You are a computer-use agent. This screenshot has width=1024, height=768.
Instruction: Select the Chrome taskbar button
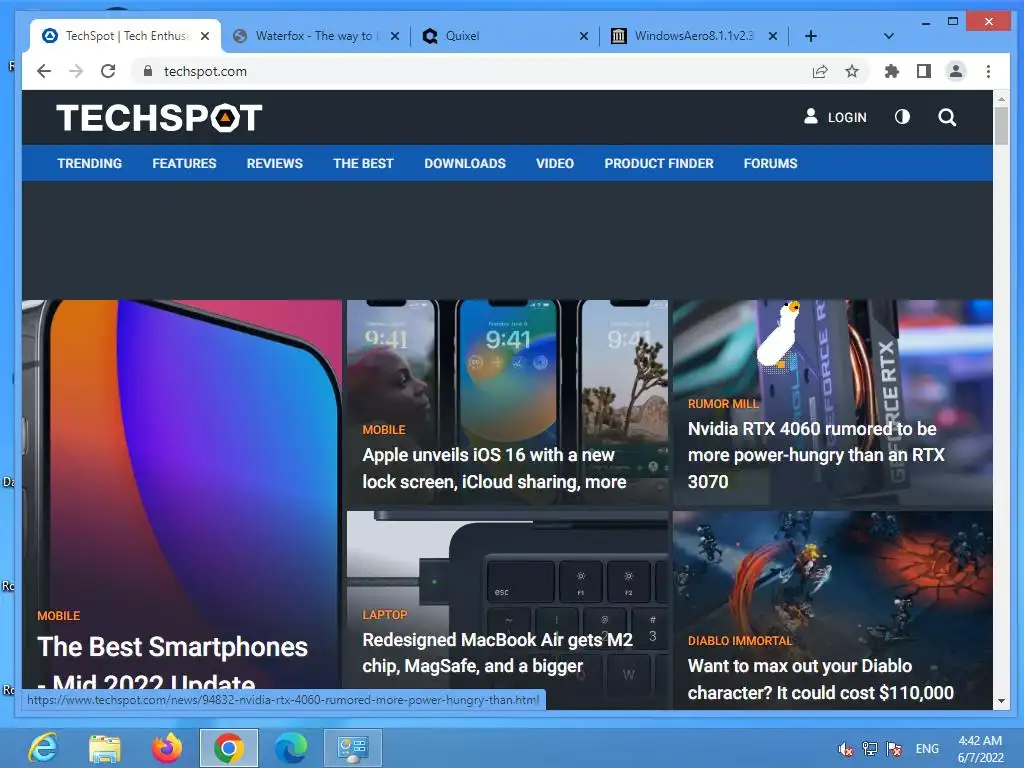[229, 748]
